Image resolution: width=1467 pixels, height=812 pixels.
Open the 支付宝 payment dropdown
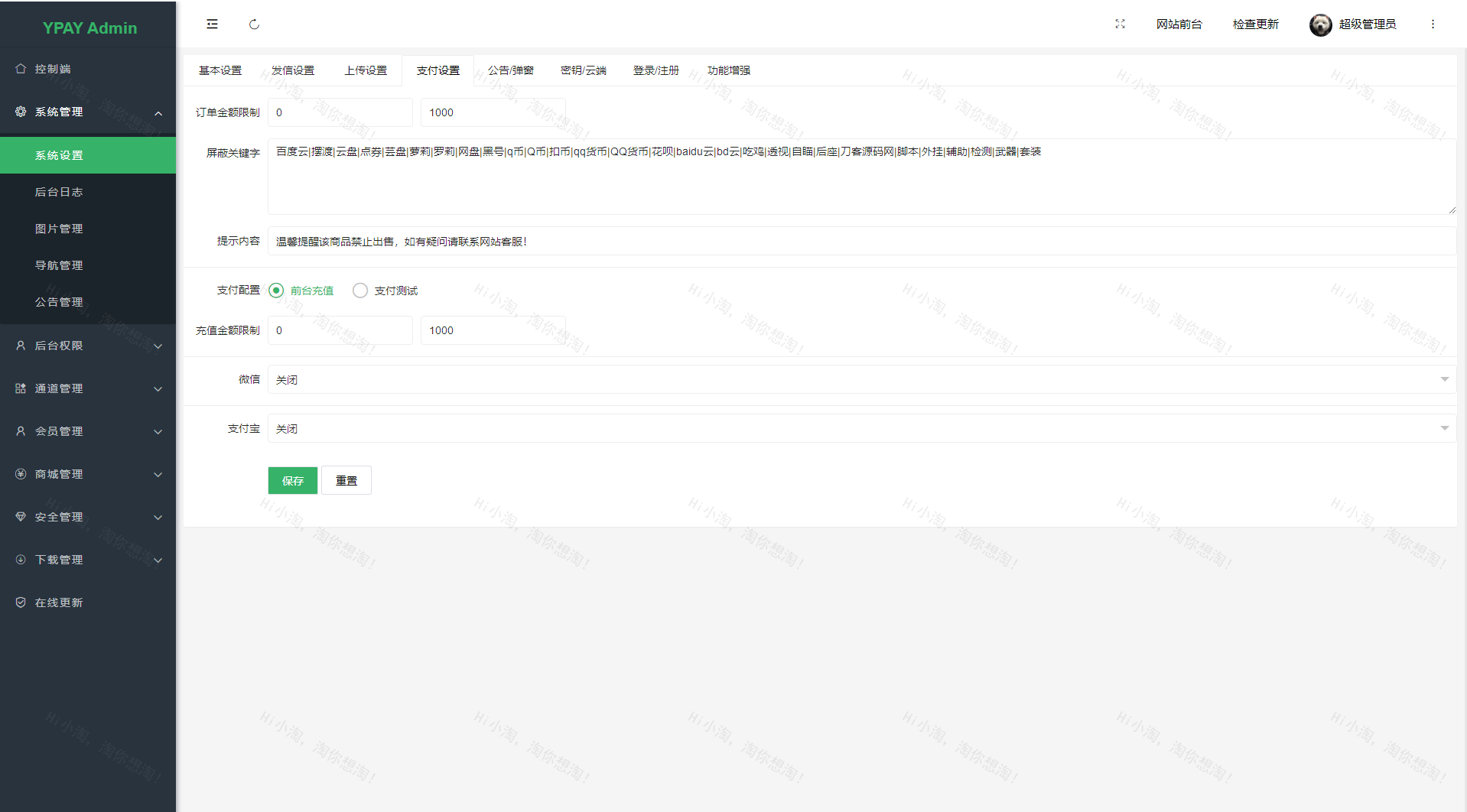[861, 429]
